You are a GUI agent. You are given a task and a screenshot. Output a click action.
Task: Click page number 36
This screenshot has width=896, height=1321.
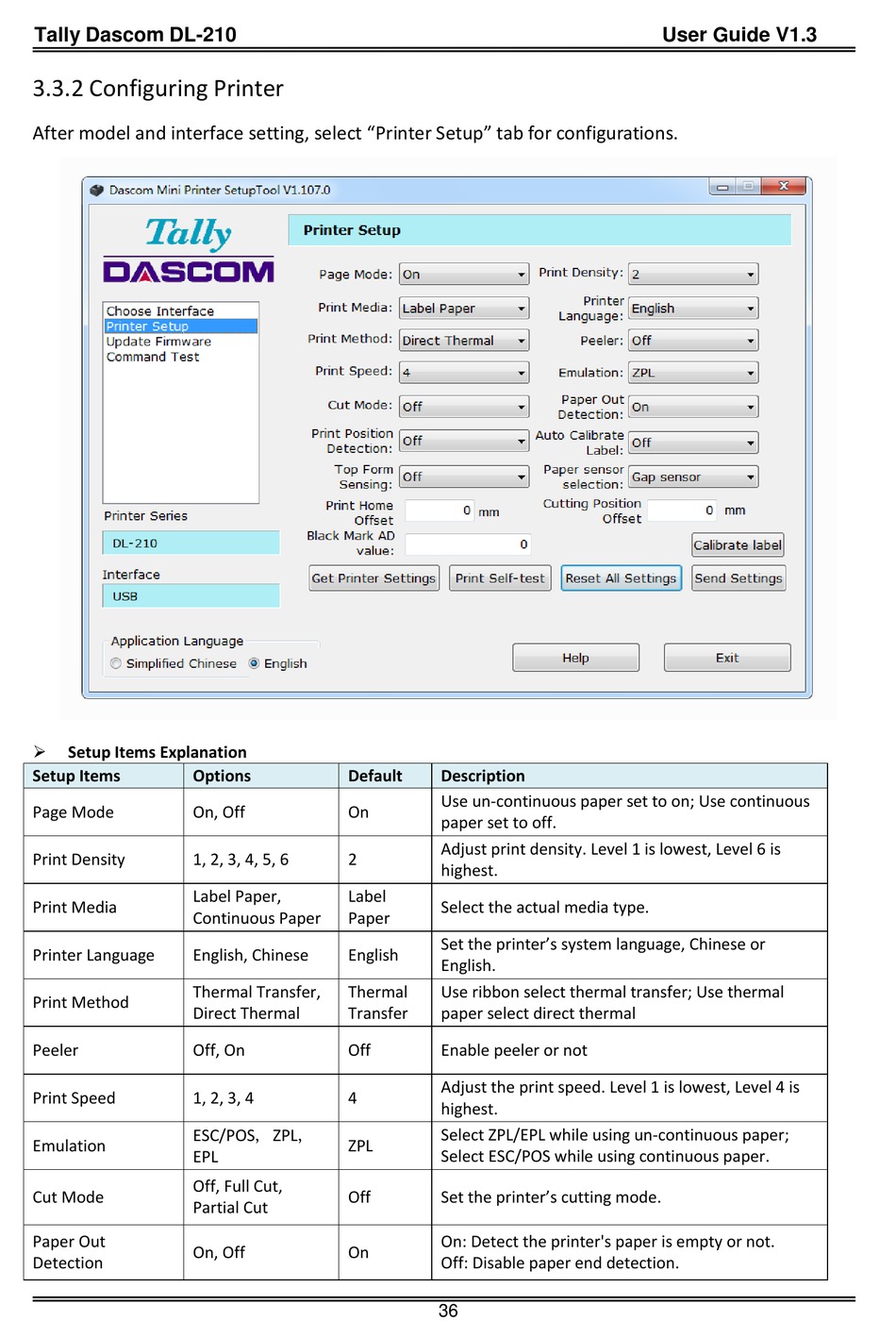pyautogui.click(x=448, y=1311)
